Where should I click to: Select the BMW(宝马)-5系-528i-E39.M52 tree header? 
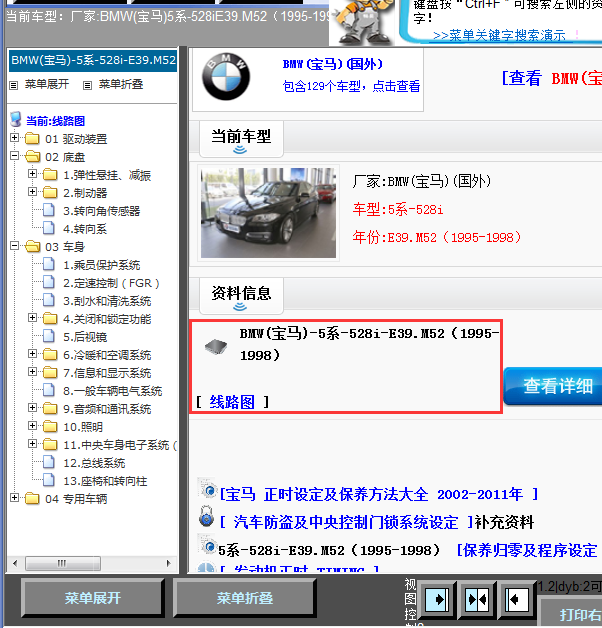(x=93, y=60)
